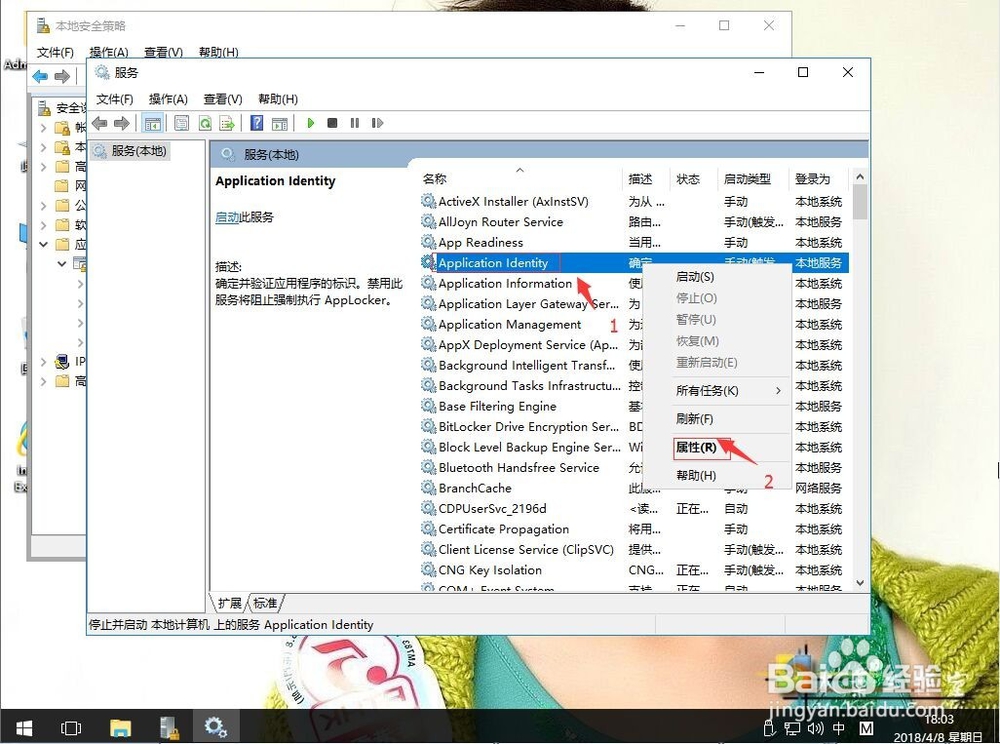The height and width of the screenshot is (744, 1000).
Task: Refresh the services list with the refresh icon
Action: [x=205, y=122]
